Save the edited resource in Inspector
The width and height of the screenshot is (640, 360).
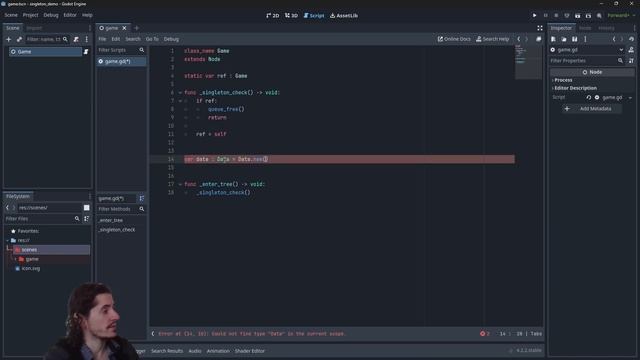click(x=574, y=39)
